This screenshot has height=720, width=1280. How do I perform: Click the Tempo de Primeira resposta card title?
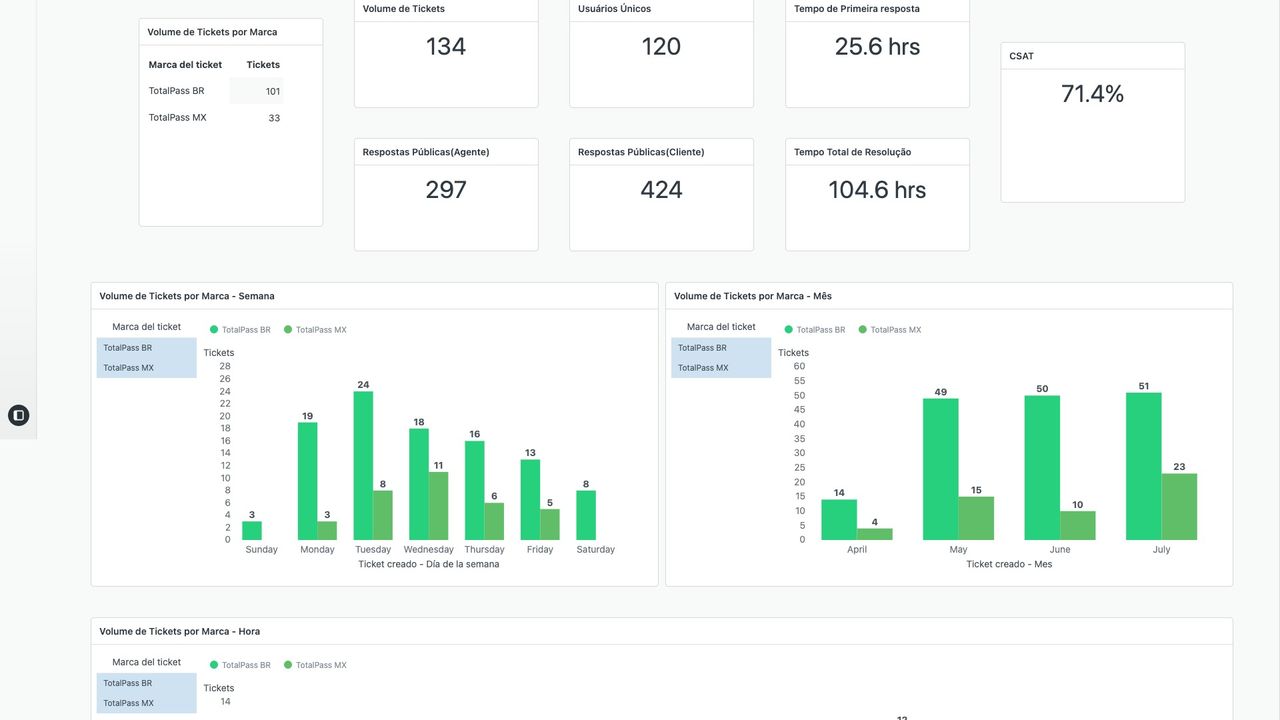[857, 9]
